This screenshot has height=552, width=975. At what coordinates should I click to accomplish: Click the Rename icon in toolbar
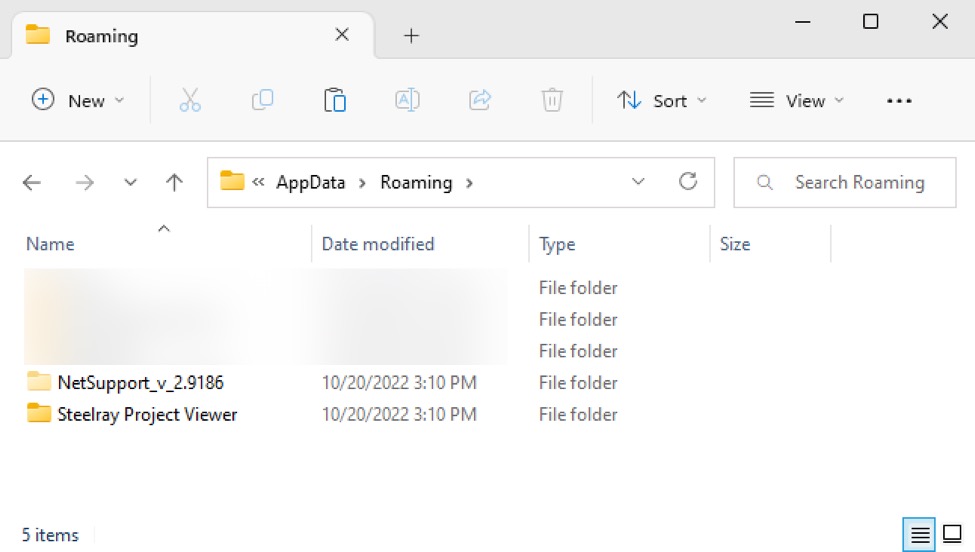[x=407, y=100]
